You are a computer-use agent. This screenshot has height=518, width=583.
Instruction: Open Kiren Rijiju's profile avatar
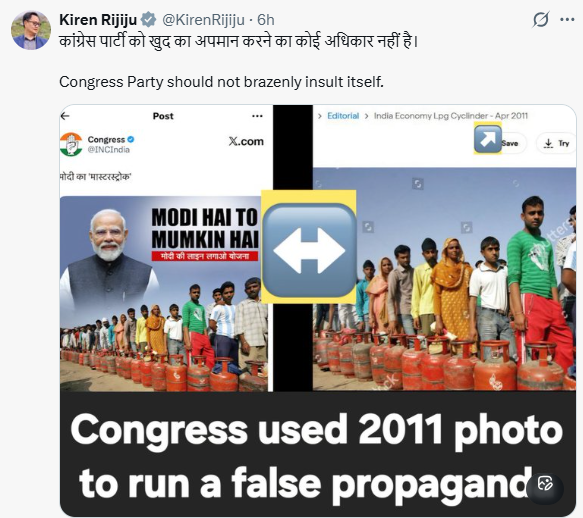30,30
